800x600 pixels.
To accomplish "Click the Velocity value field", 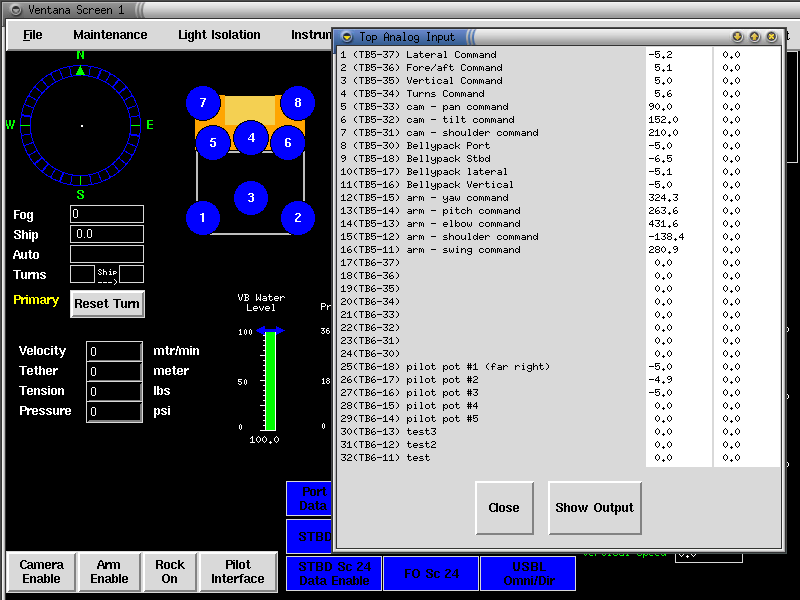I will pos(114,351).
